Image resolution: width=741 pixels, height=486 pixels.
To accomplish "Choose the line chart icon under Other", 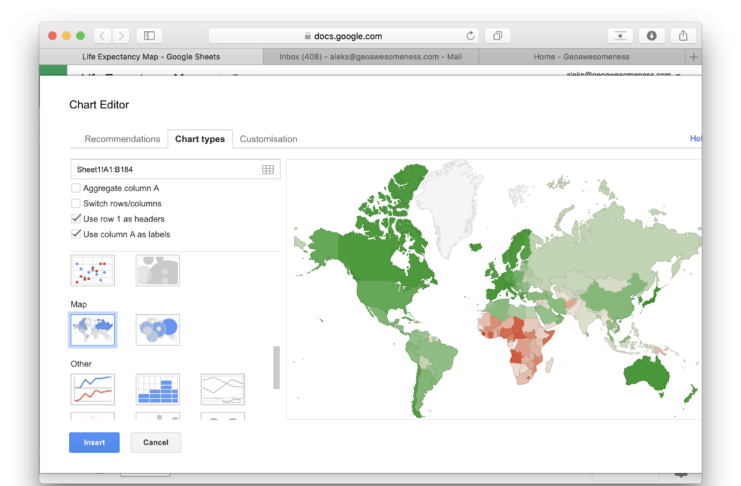I will 93,389.
